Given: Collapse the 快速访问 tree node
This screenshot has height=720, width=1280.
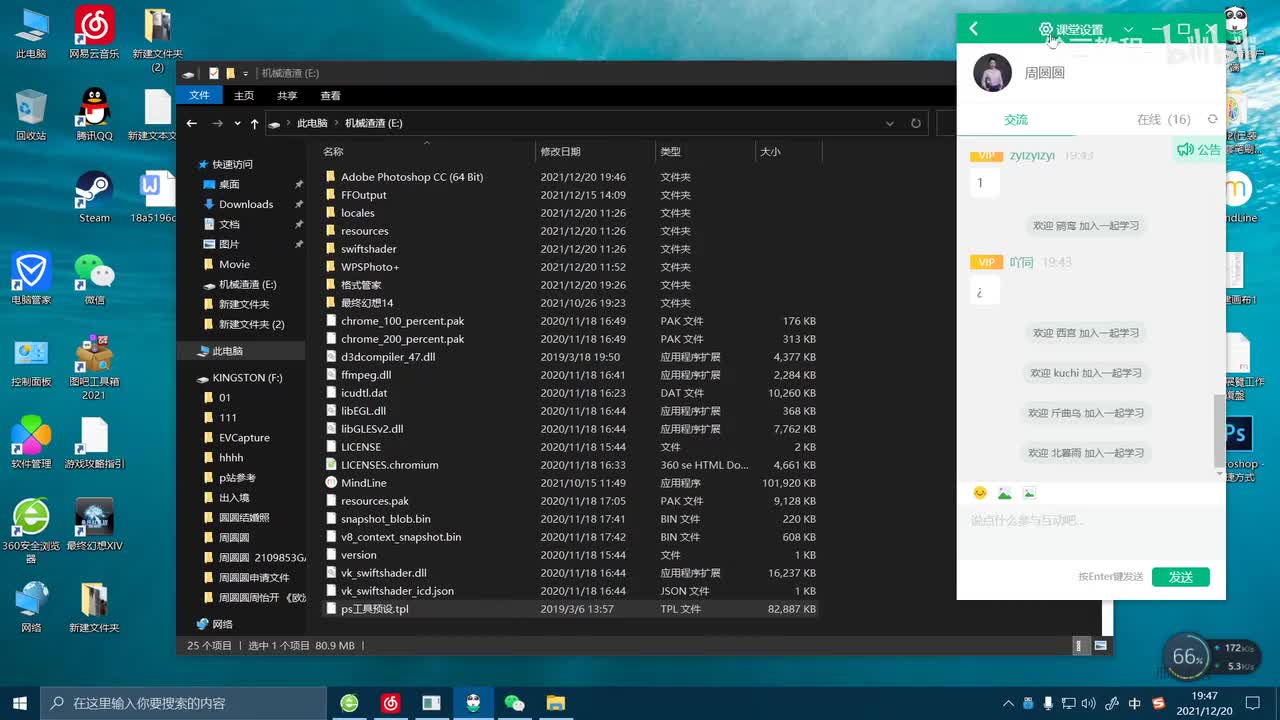Looking at the screenshot, I should 190,164.
